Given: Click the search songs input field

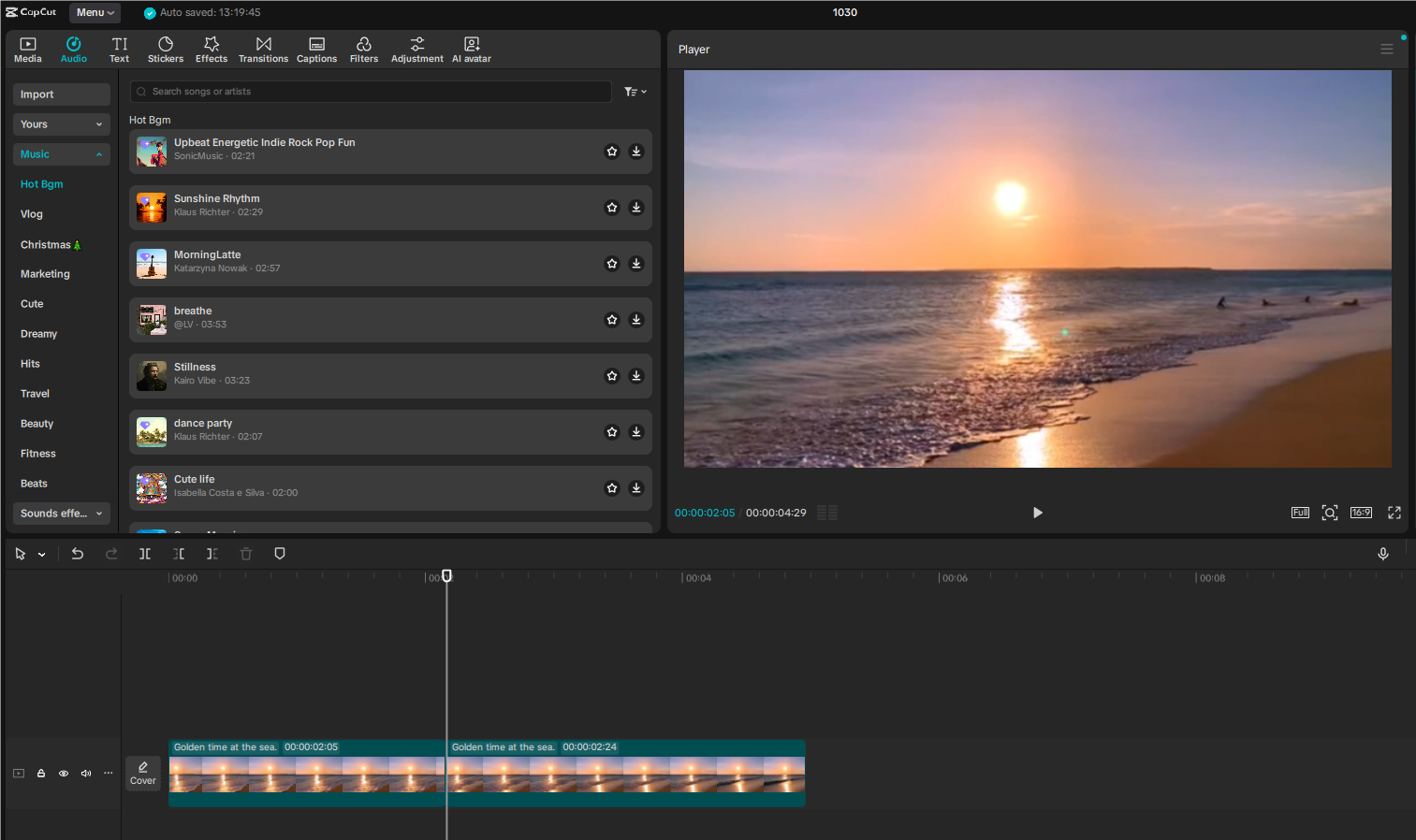Looking at the screenshot, I should click(370, 91).
